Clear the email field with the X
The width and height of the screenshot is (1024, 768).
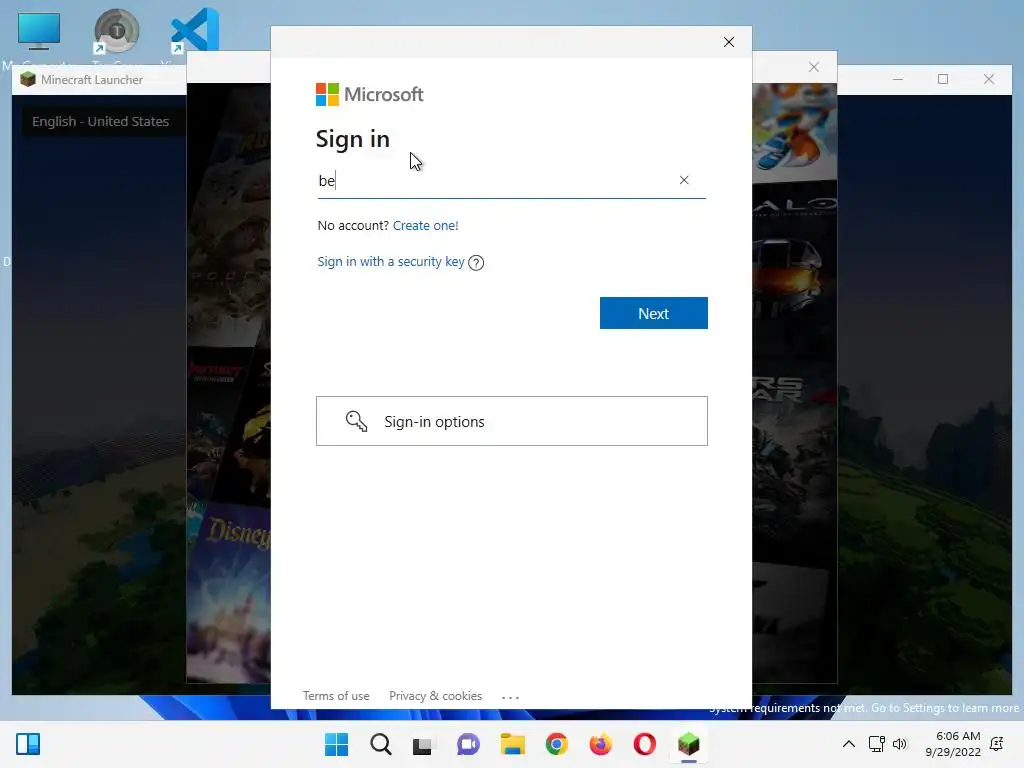coord(684,180)
